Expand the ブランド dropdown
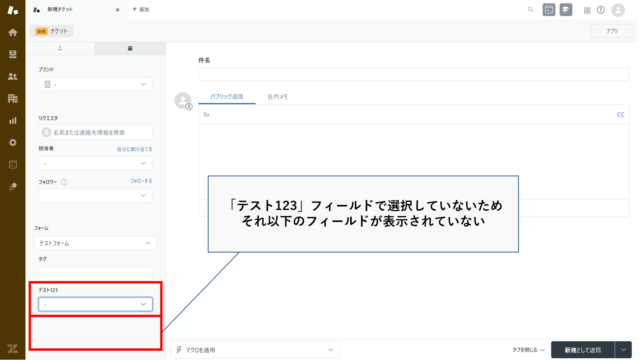This screenshot has height=360, width=640. point(96,84)
